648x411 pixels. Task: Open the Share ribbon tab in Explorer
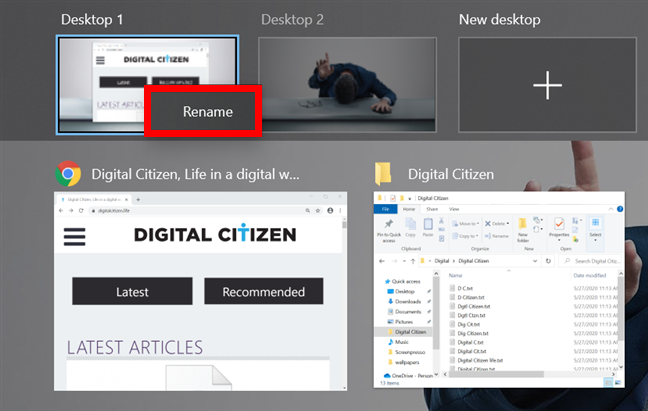point(432,209)
